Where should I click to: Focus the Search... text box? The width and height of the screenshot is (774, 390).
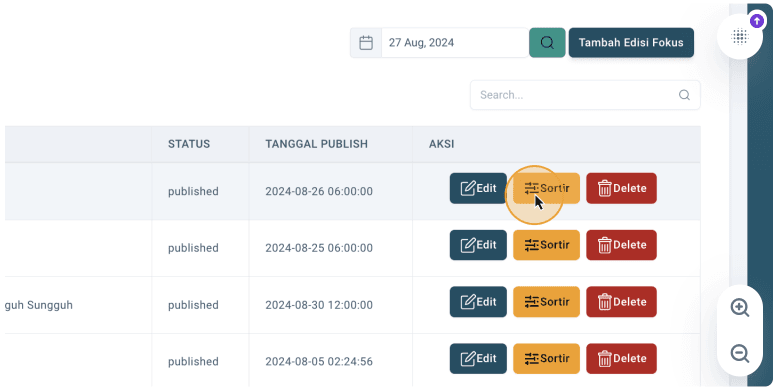[x=585, y=95]
